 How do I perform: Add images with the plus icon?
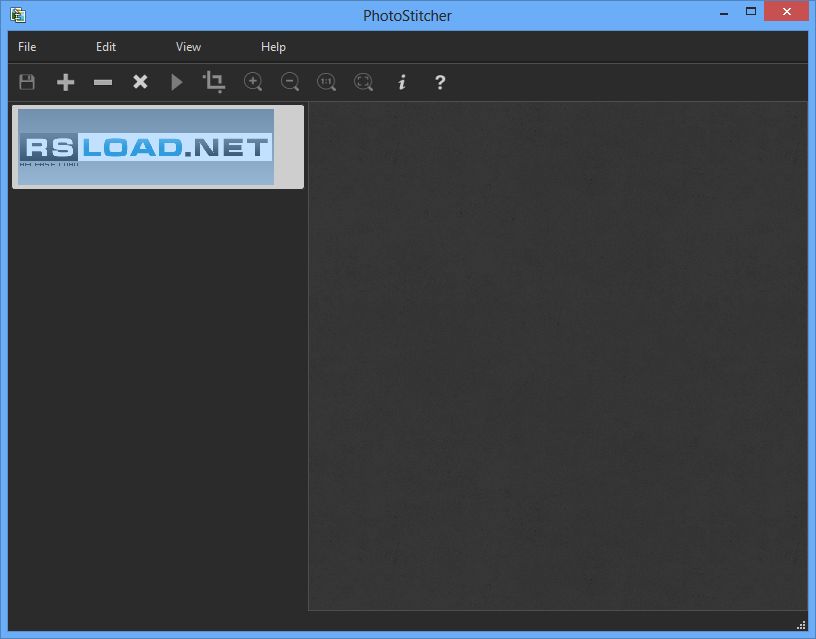[65, 82]
